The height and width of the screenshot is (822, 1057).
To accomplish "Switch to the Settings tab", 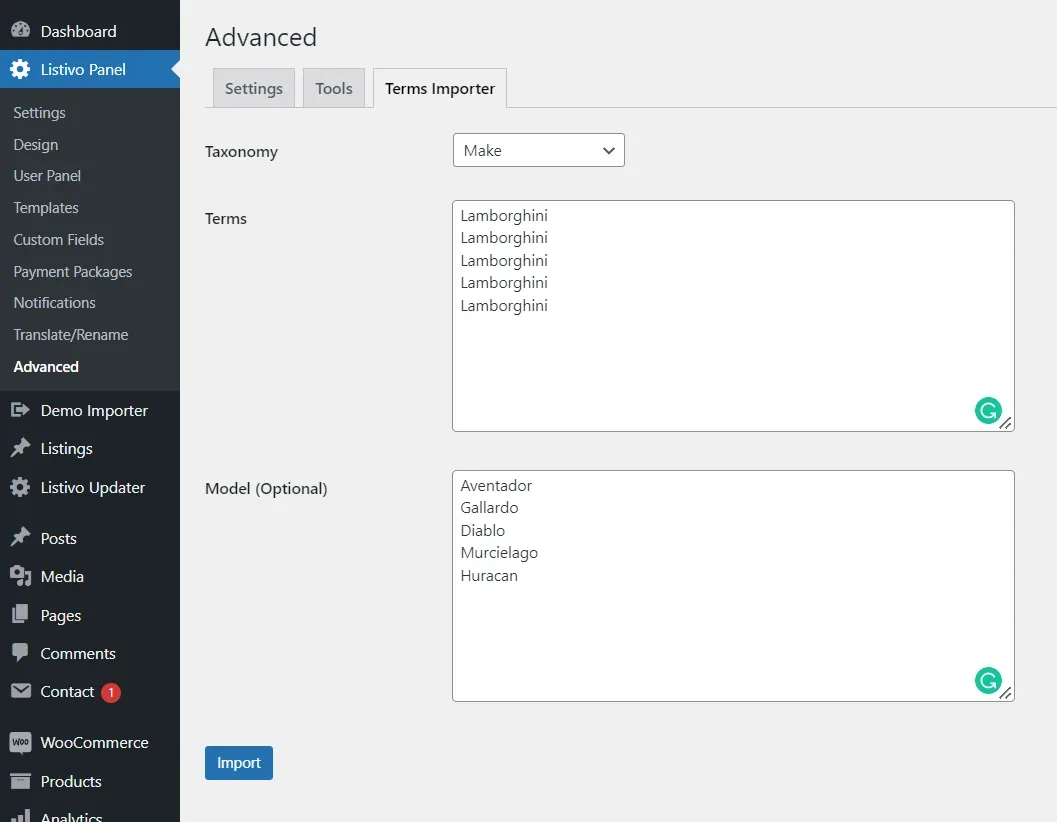I will point(253,88).
